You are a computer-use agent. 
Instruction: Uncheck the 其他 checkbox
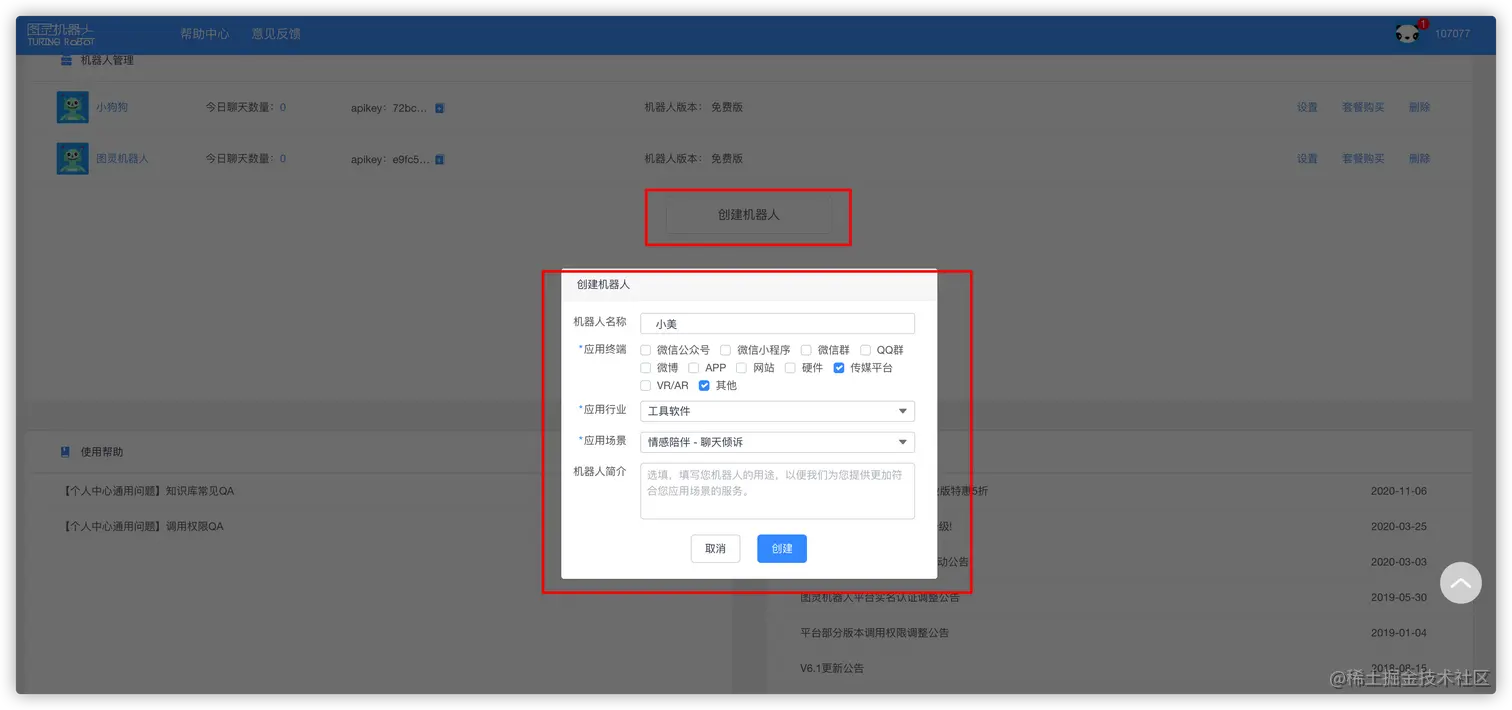(x=704, y=386)
